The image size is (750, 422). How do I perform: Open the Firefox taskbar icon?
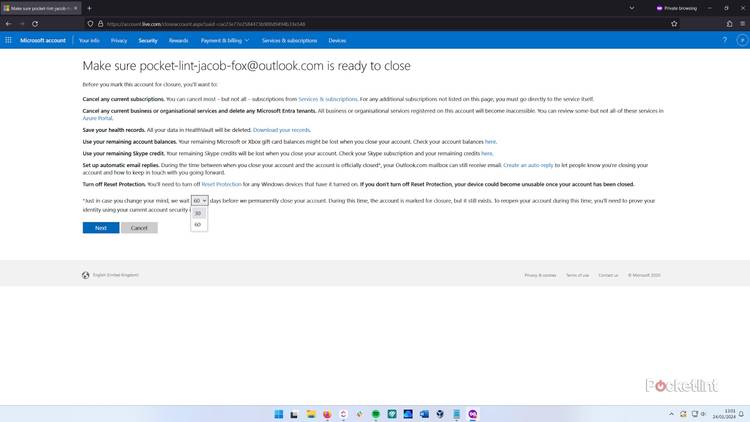coord(327,414)
